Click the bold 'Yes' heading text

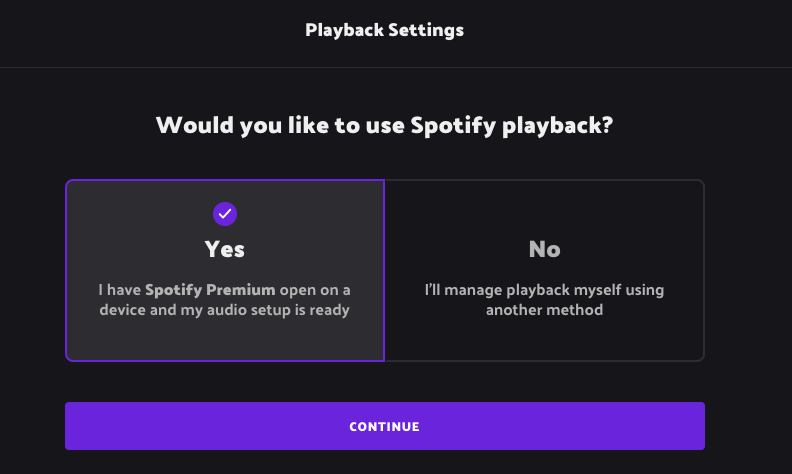225,249
